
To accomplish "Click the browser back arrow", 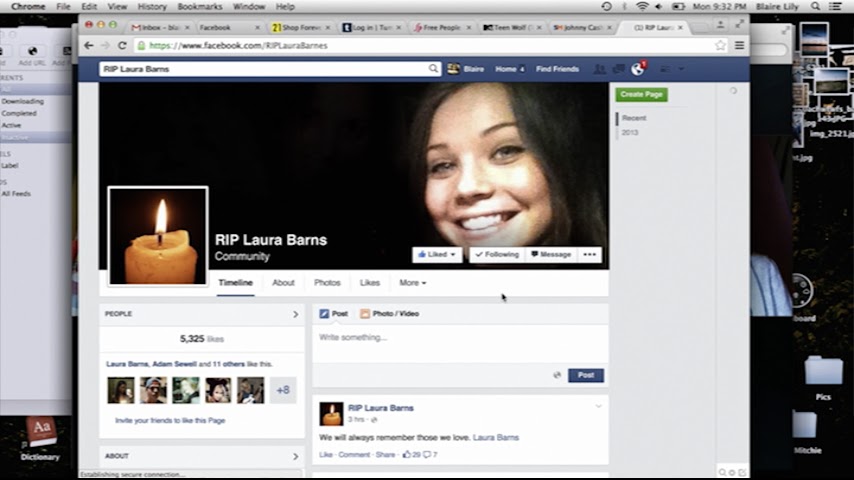I will [x=89, y=45].
